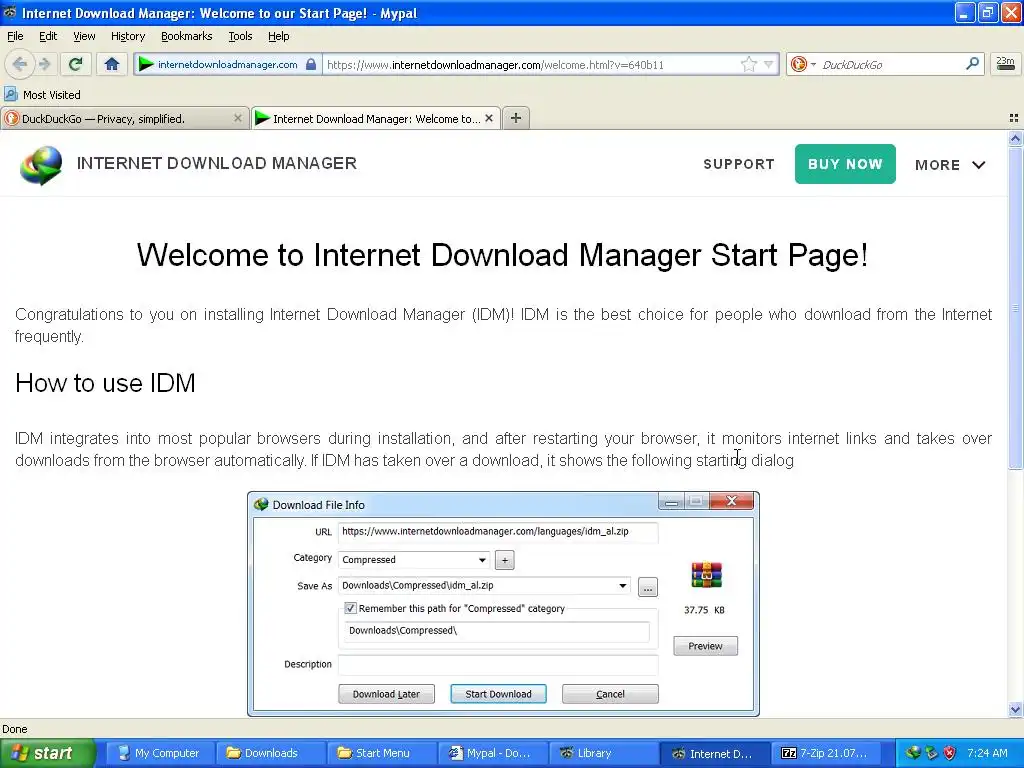
Task: Expand the MORE navigation menu
Action: click(950, 165)
